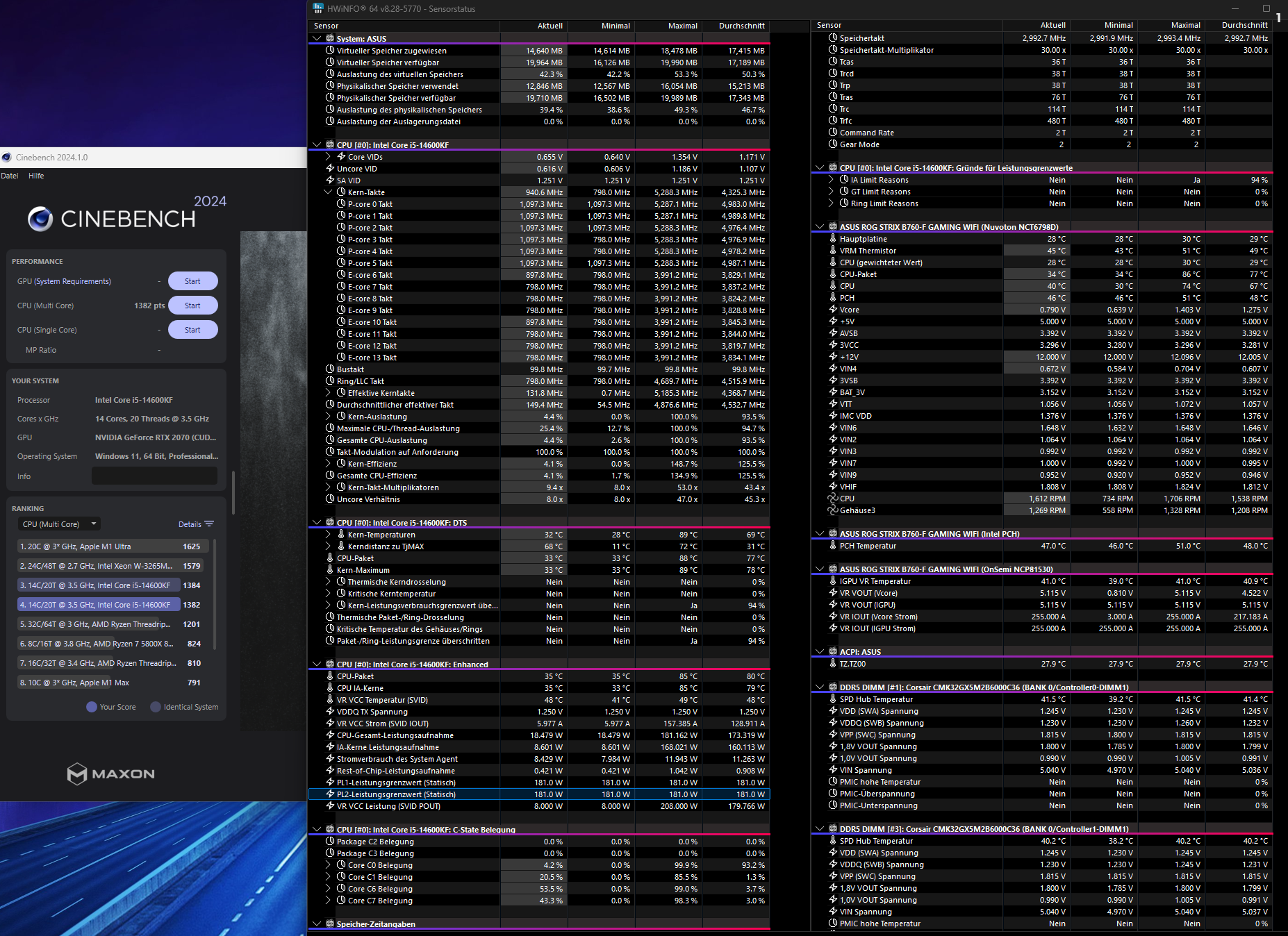This screenshot has width=1288, height=936.
Task: Click the 1382 pts multi core score
Action: pos(149,306)
